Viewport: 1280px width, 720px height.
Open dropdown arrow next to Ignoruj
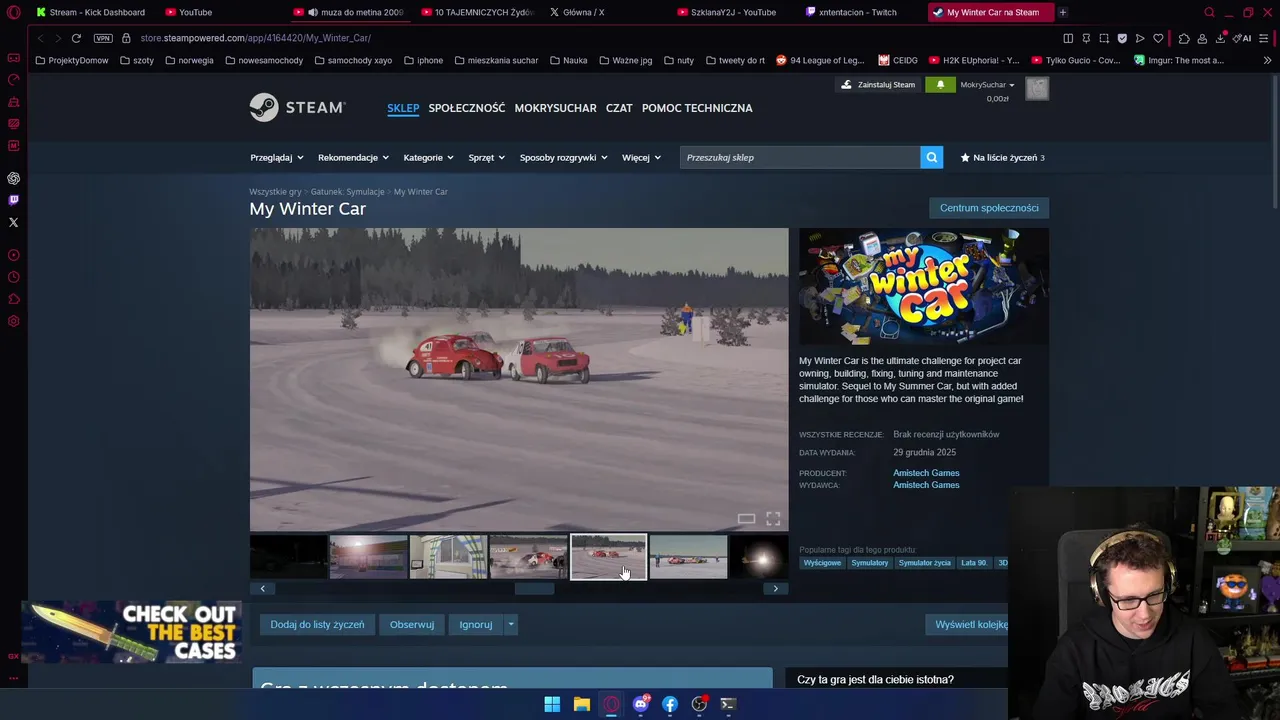tap(510, 624)
